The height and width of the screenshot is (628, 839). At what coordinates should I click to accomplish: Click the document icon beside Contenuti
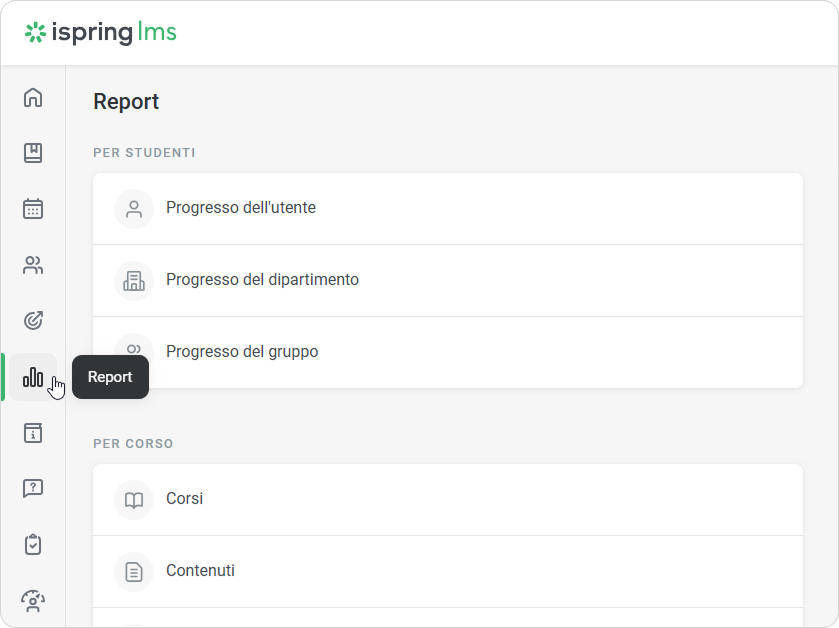point(133,572)
